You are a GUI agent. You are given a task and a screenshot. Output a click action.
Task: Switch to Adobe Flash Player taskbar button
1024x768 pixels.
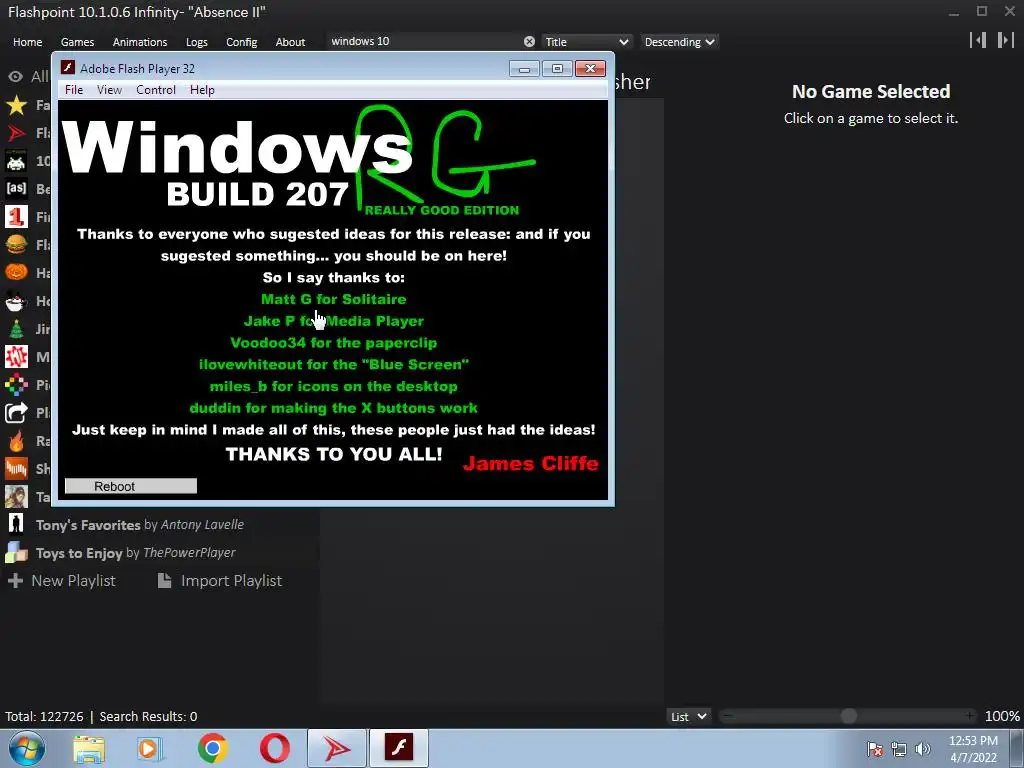399,748
